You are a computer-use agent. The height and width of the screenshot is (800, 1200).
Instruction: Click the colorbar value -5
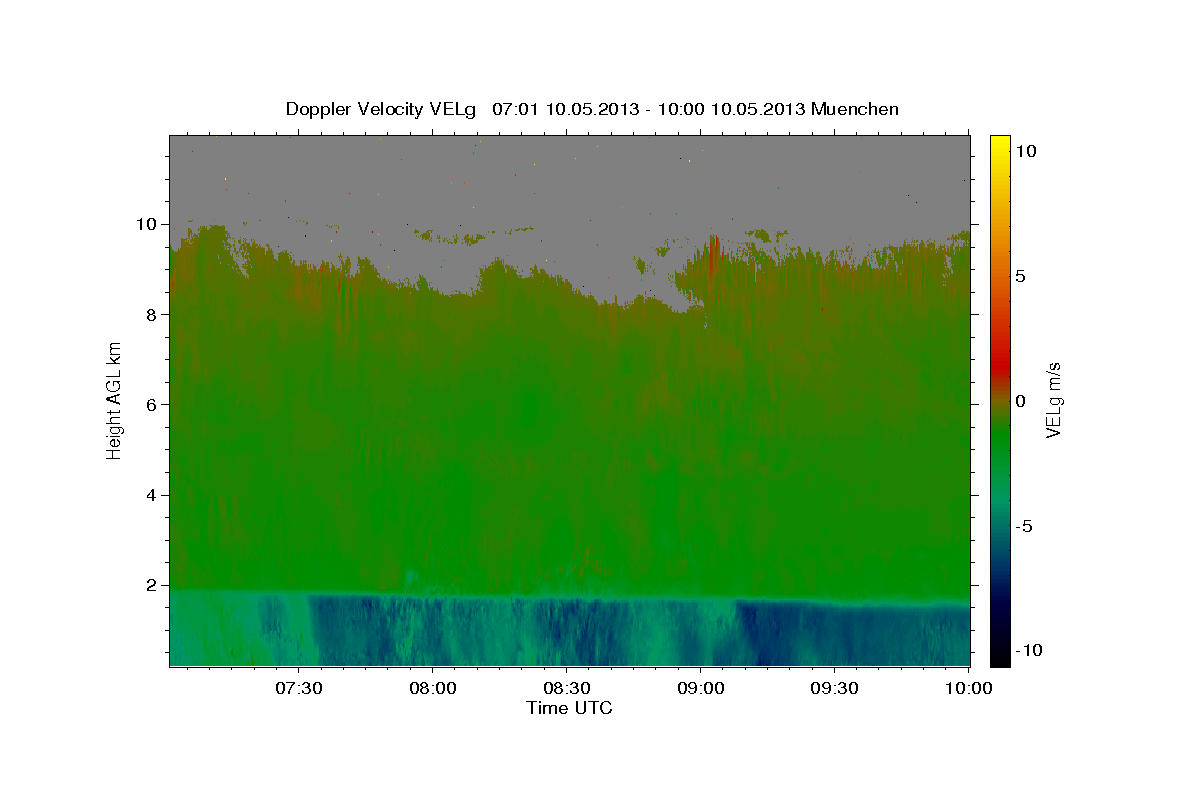point(1024,526)
